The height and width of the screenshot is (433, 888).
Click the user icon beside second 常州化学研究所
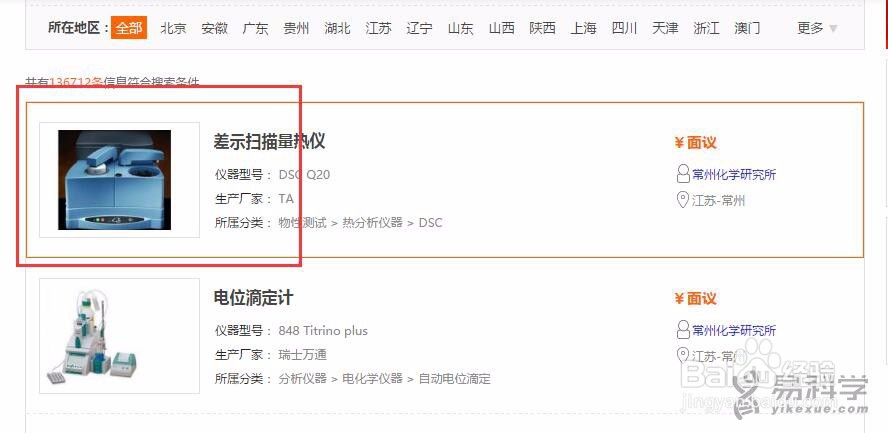[x=683, y=330]
